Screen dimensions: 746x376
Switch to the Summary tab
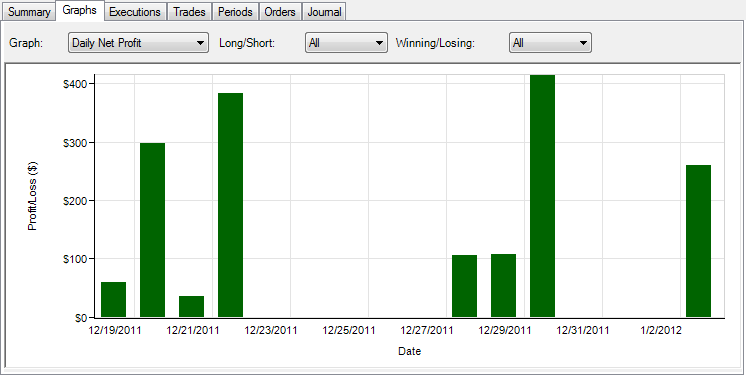(29, 12)
